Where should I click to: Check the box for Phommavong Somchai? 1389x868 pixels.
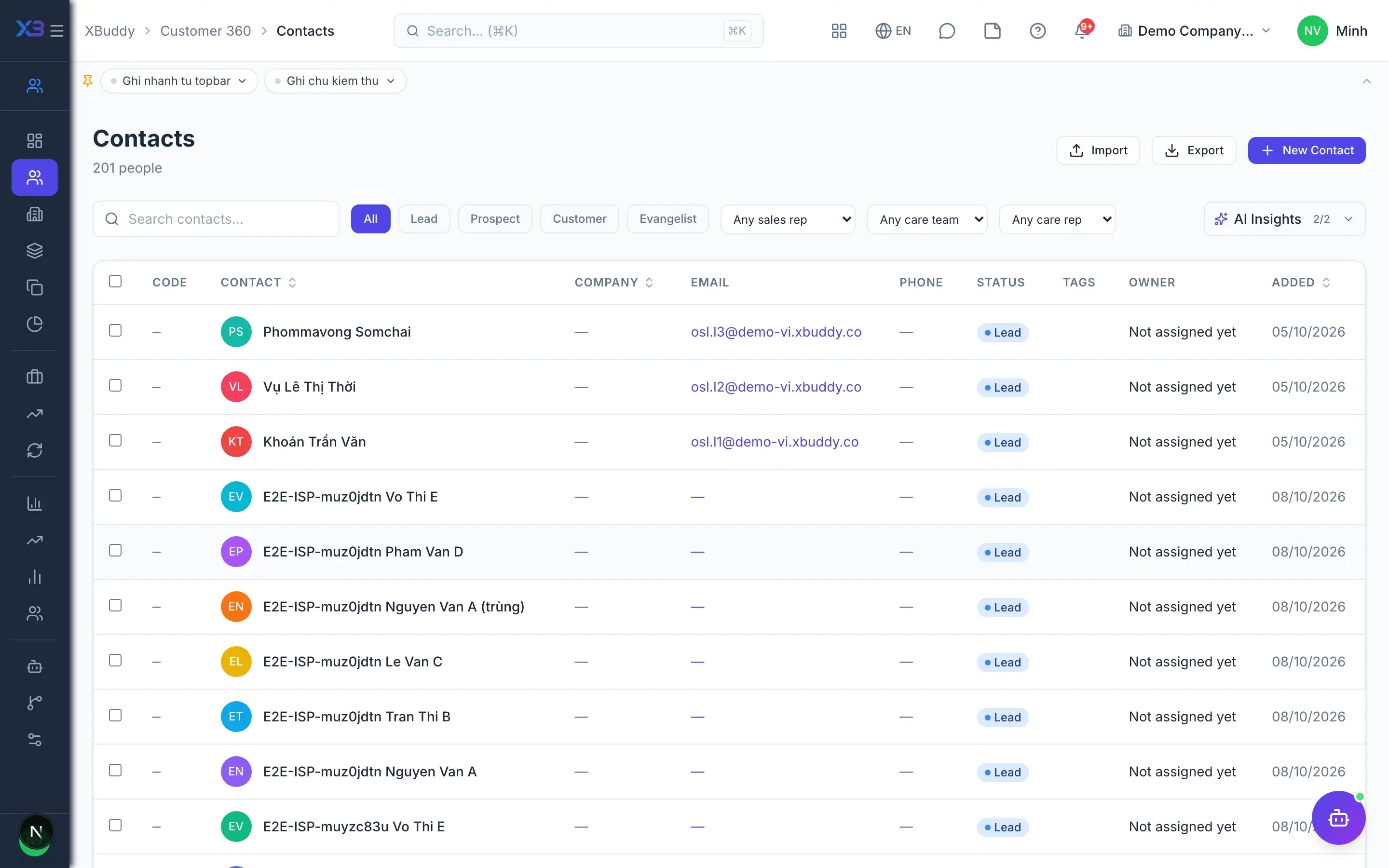[115, 331]
